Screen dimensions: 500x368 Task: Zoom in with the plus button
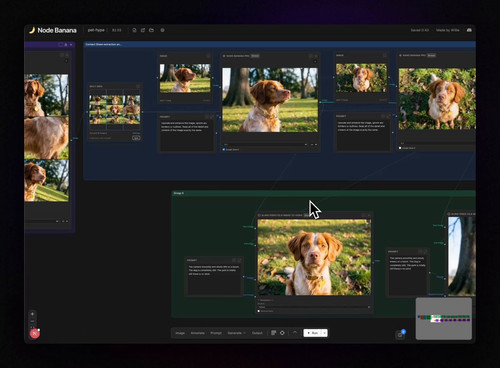click(x=32, y=314)
